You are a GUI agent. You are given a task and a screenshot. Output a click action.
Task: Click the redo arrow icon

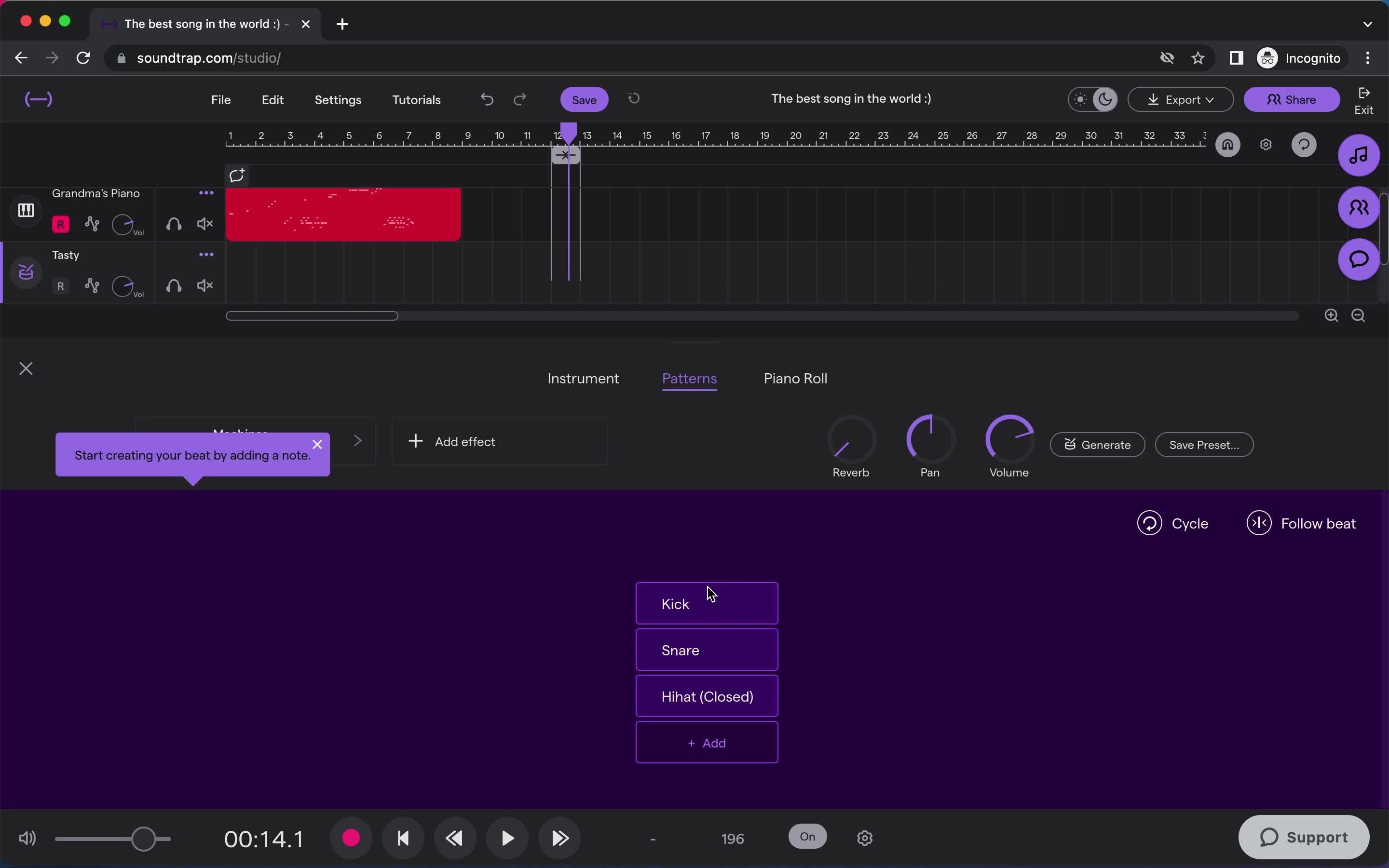(x=520, y=99)
